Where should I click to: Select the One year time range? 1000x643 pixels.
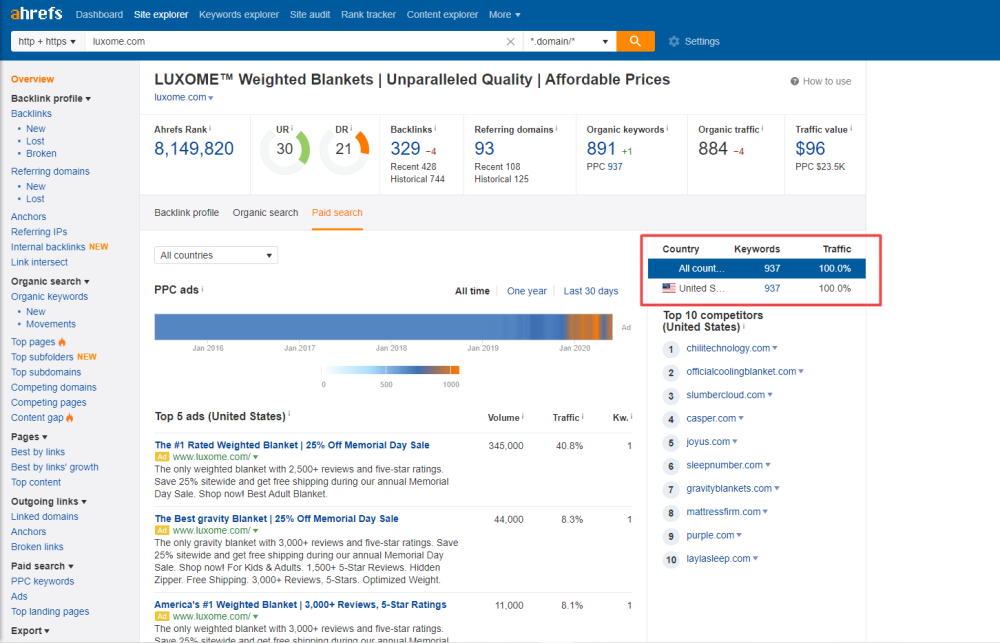(x=526, y=291)
